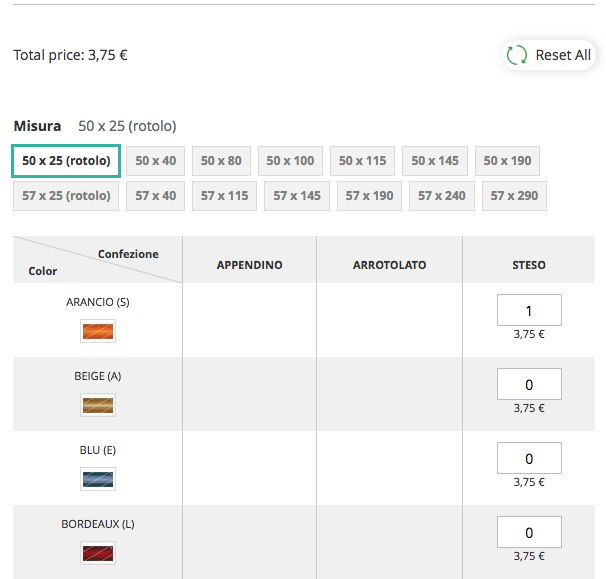The image size is (606, 579).
Task: Pick the 50 x 145 size
Action: [435, 161]
